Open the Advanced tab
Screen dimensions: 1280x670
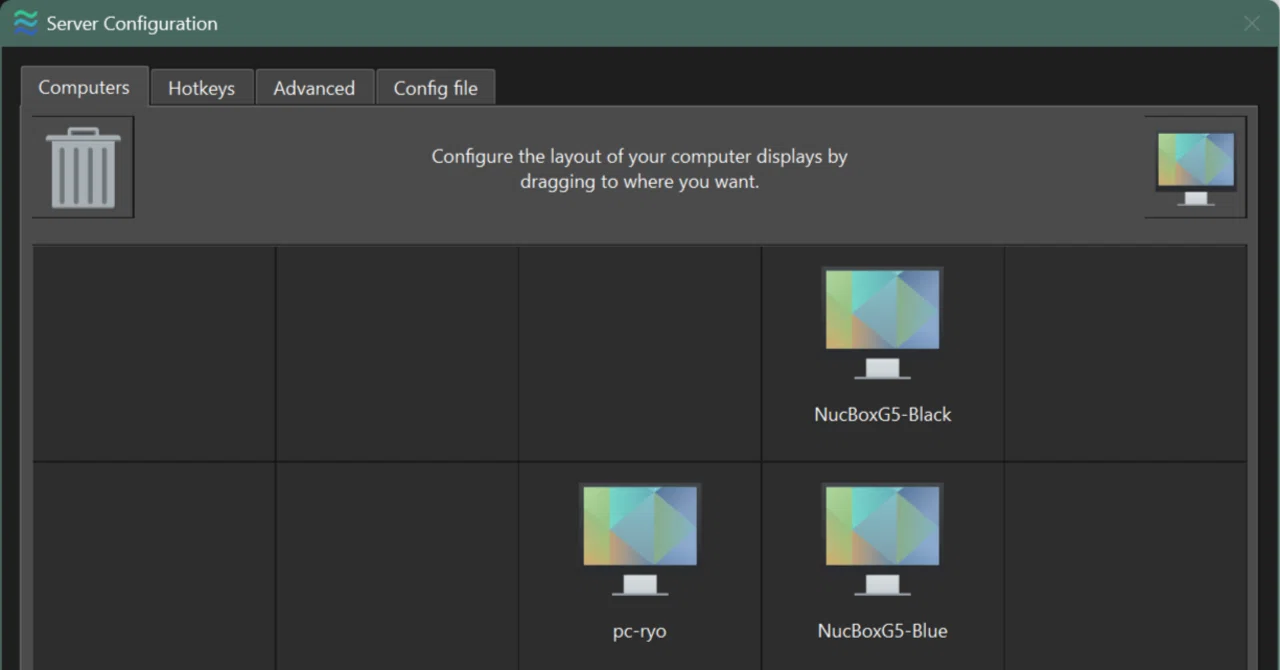(314, 88)
